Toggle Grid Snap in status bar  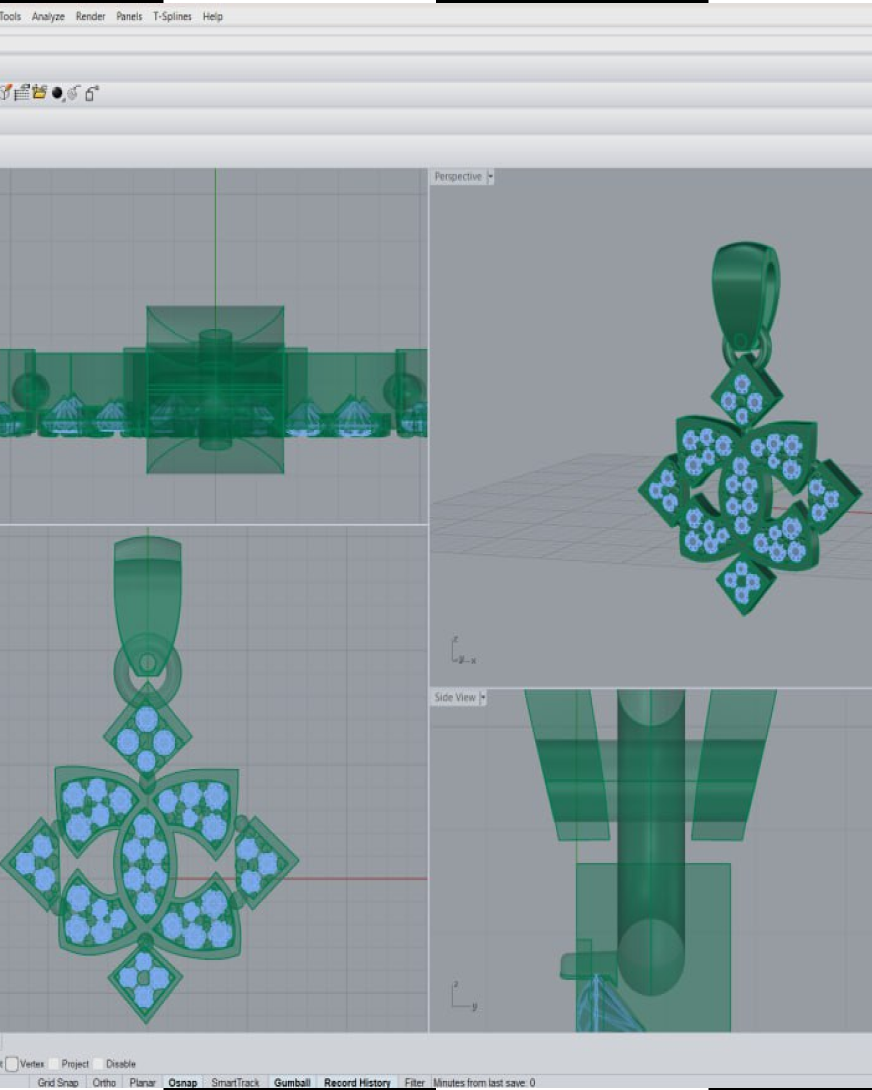click(x=58, y=1083)
